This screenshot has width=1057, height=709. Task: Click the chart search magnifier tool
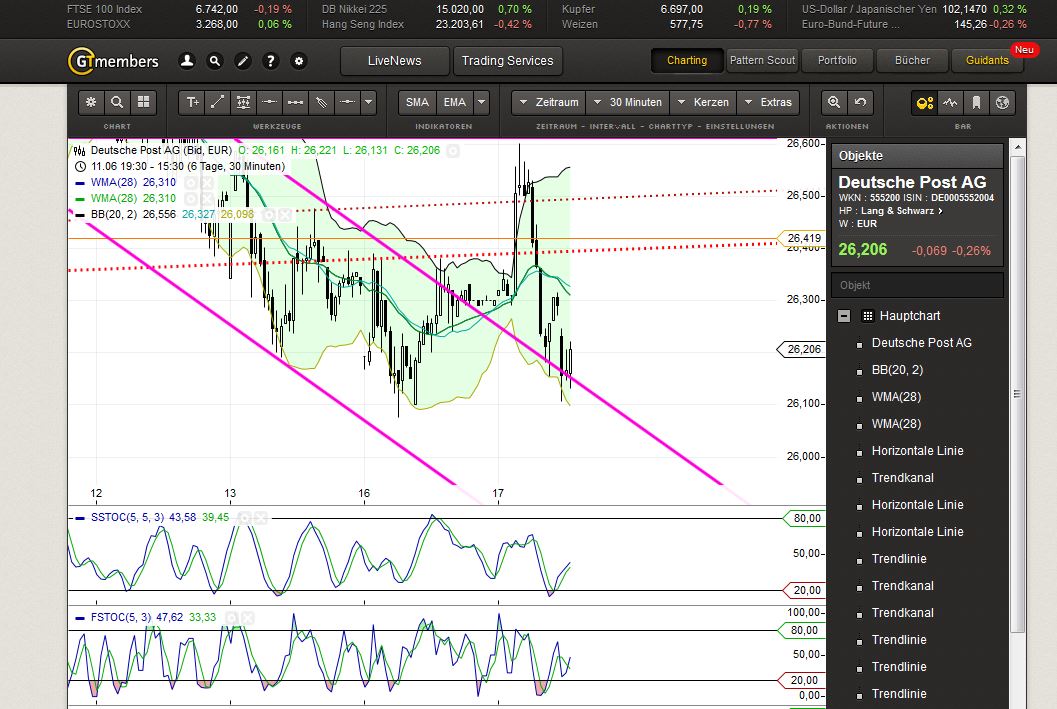pyautogui.click(x=117, y=102)
